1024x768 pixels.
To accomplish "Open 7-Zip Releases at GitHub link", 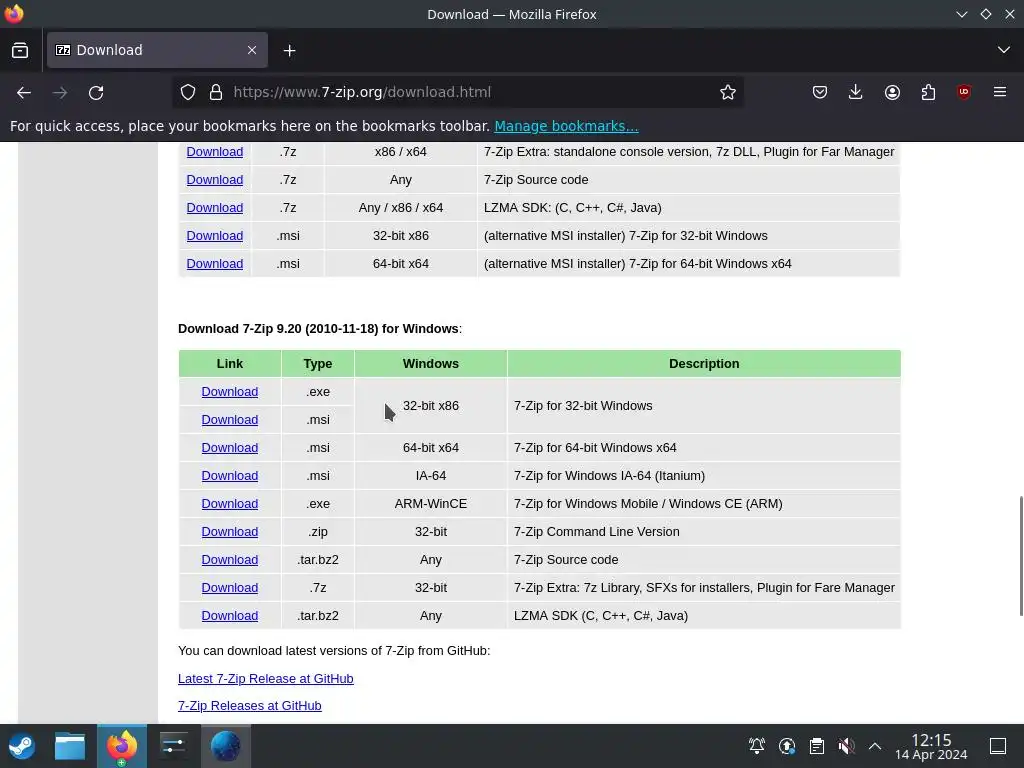I will (249, 706).
